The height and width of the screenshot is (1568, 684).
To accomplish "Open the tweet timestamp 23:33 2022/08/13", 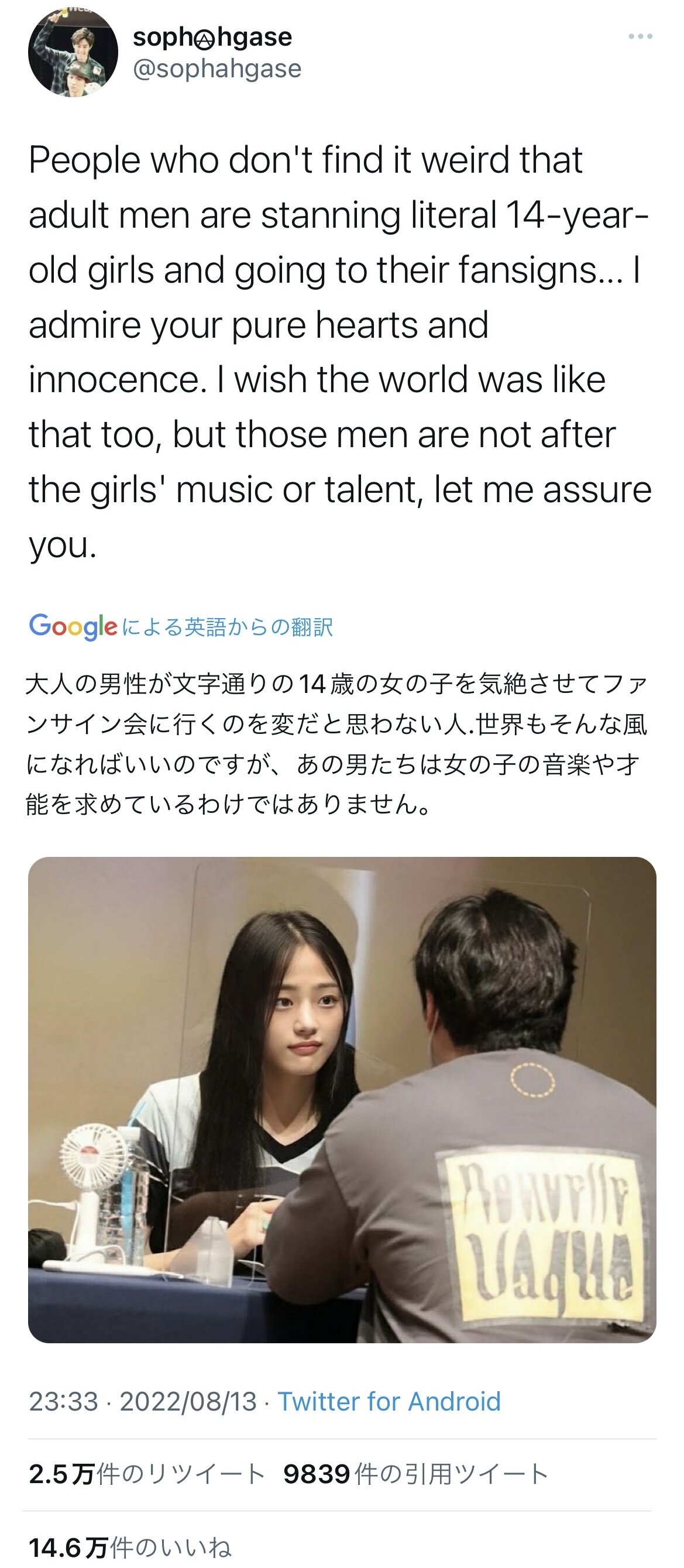I will pos(142,1401).
